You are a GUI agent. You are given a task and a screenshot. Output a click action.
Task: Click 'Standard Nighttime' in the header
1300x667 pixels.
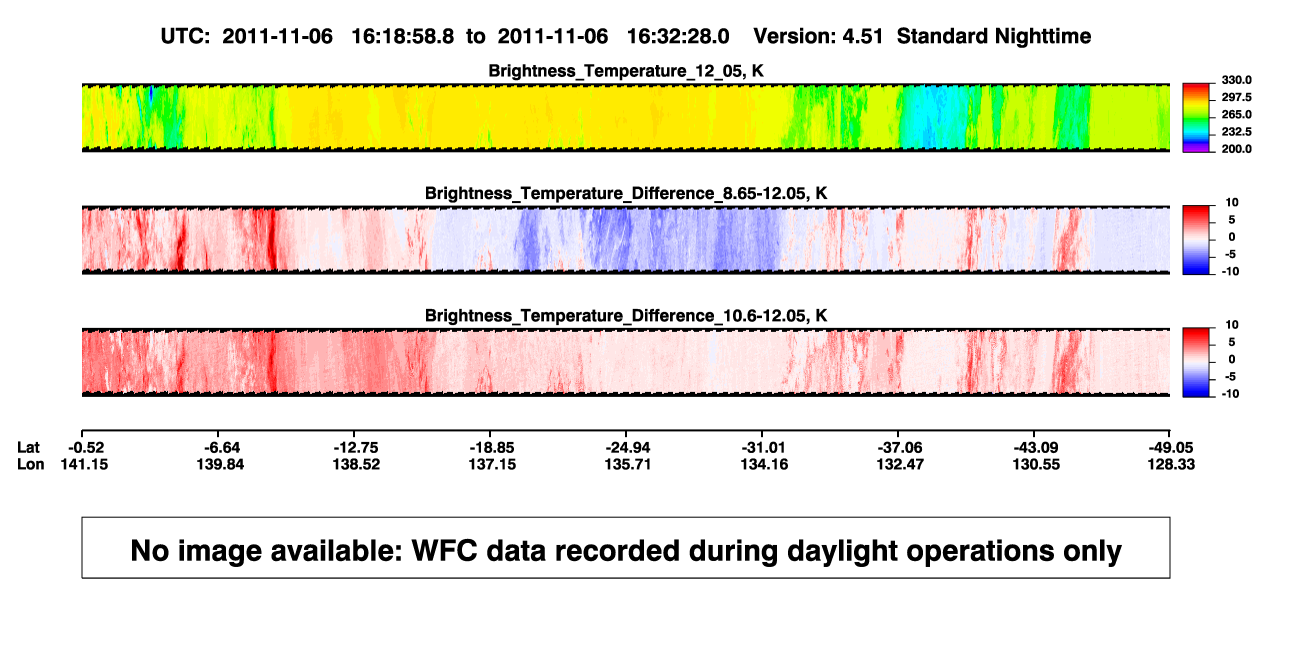pyautogui.click(x=994, y=36)
